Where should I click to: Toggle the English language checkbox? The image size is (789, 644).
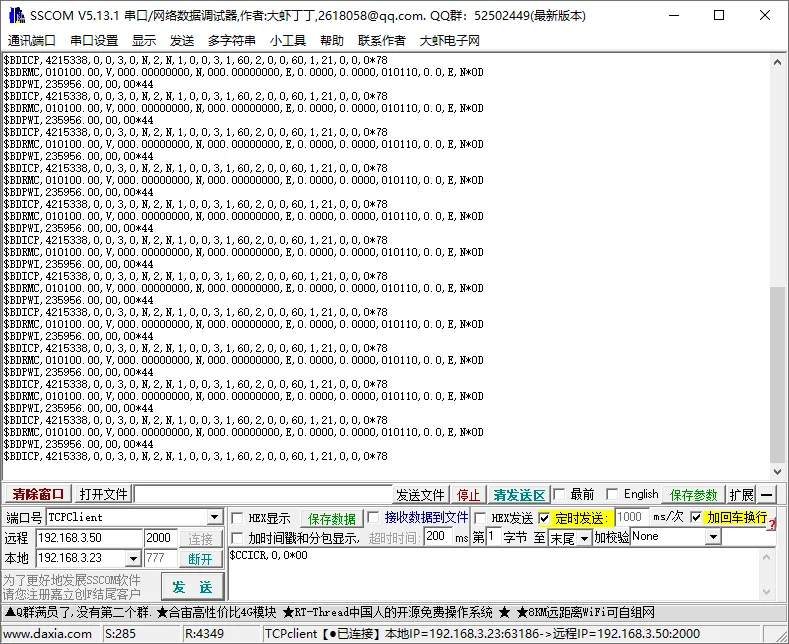click(x=612, y=495)
